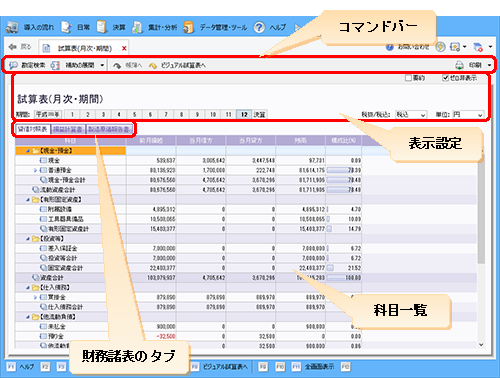Enable the 要約 checkbox
The height and width of the screenshot is (378, 500).
coord(408,78)
